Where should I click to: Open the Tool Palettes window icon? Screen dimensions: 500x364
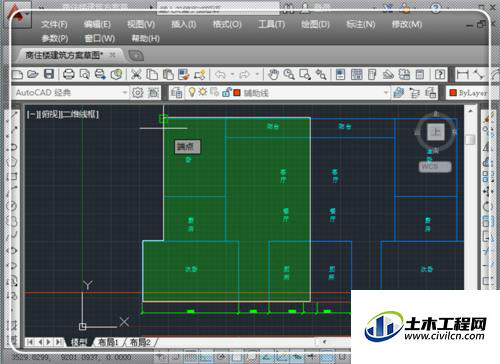click(372, 74)
